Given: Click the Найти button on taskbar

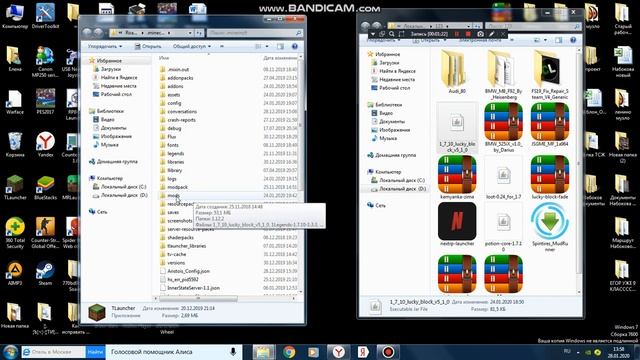Looking at the screenshot, I should click(95, 352).
